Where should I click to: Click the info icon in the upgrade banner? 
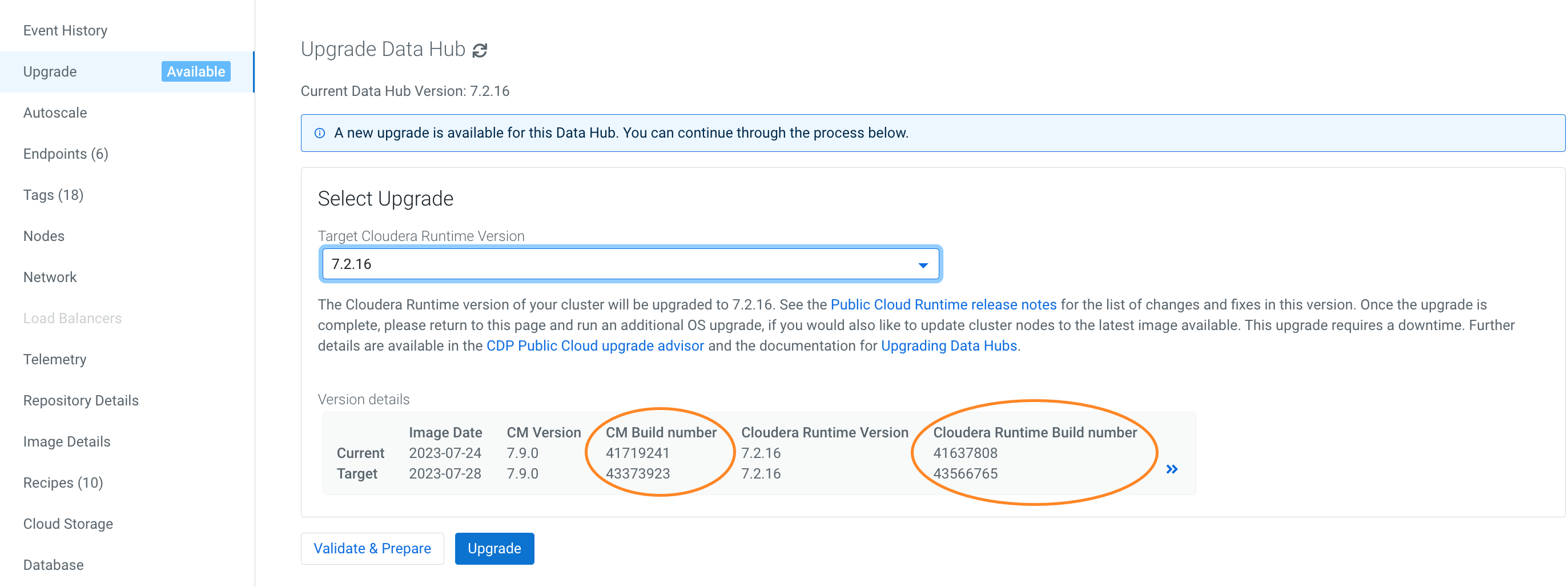[320, 132]
